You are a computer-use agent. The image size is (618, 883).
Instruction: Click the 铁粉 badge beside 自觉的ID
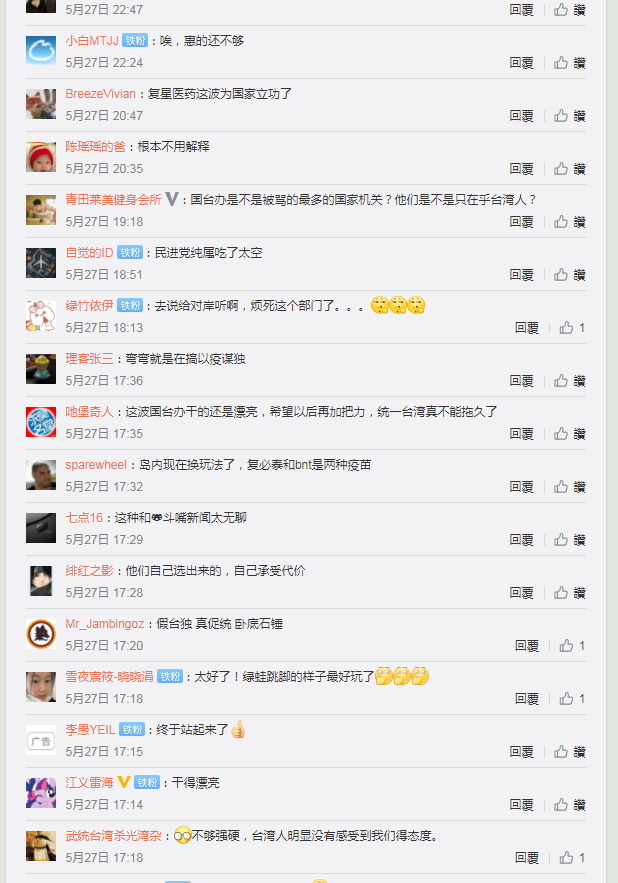coord(130,253)
